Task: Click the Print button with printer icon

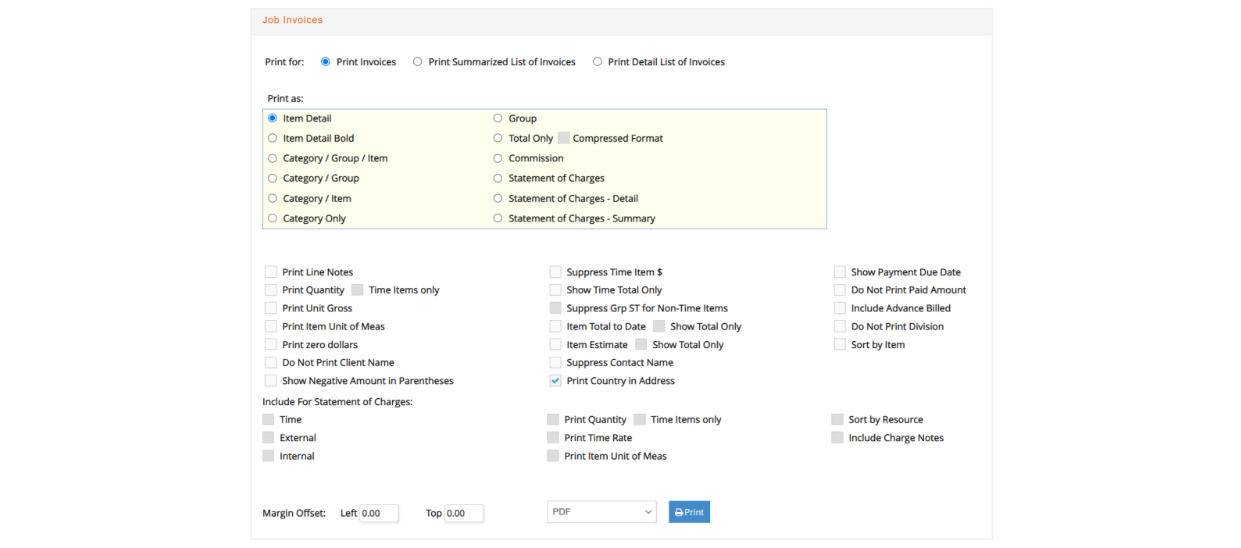Action: click(x=689, y=512)
